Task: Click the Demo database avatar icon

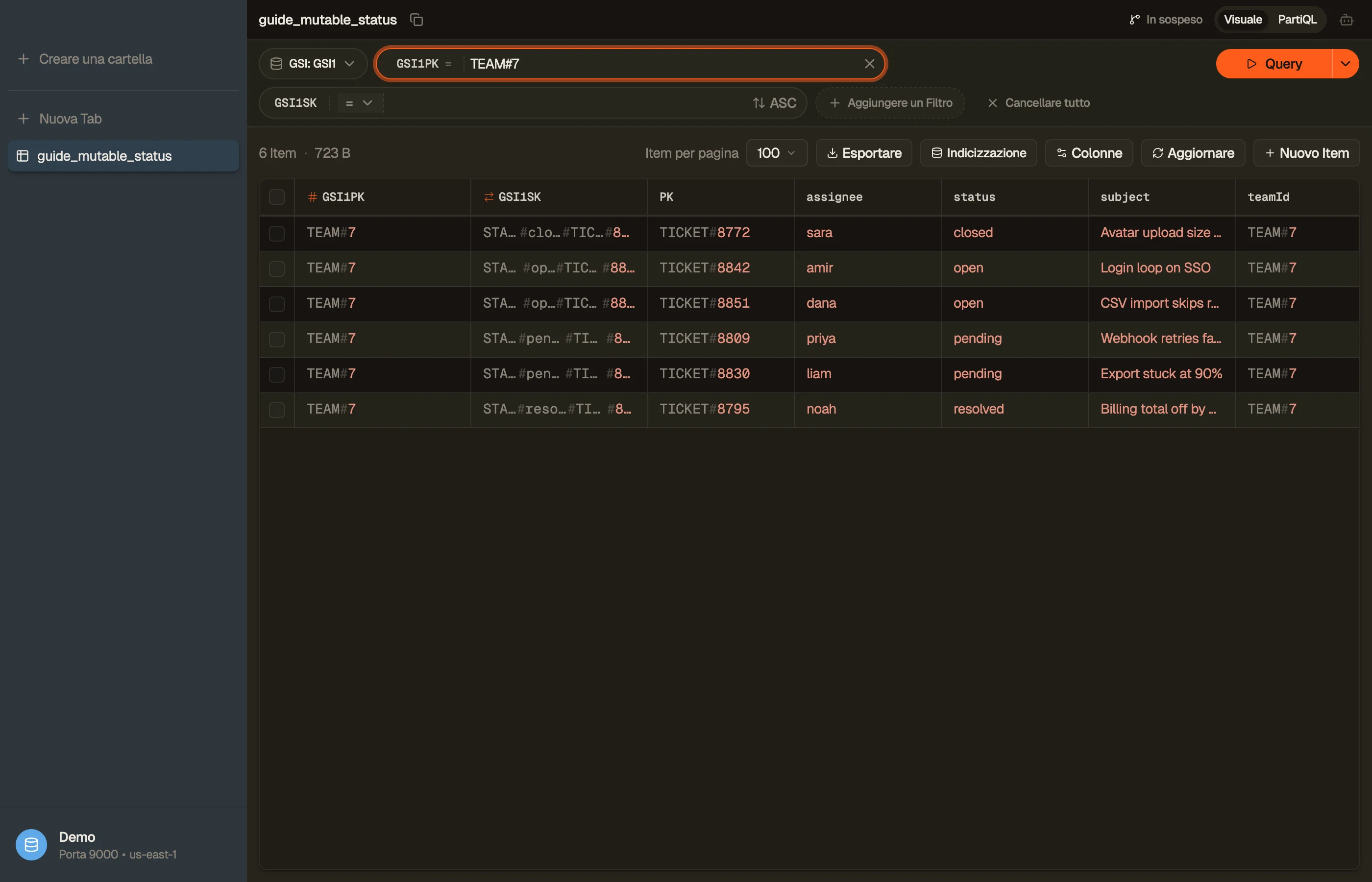Action: pyautogui.click(x=31, y=845)
